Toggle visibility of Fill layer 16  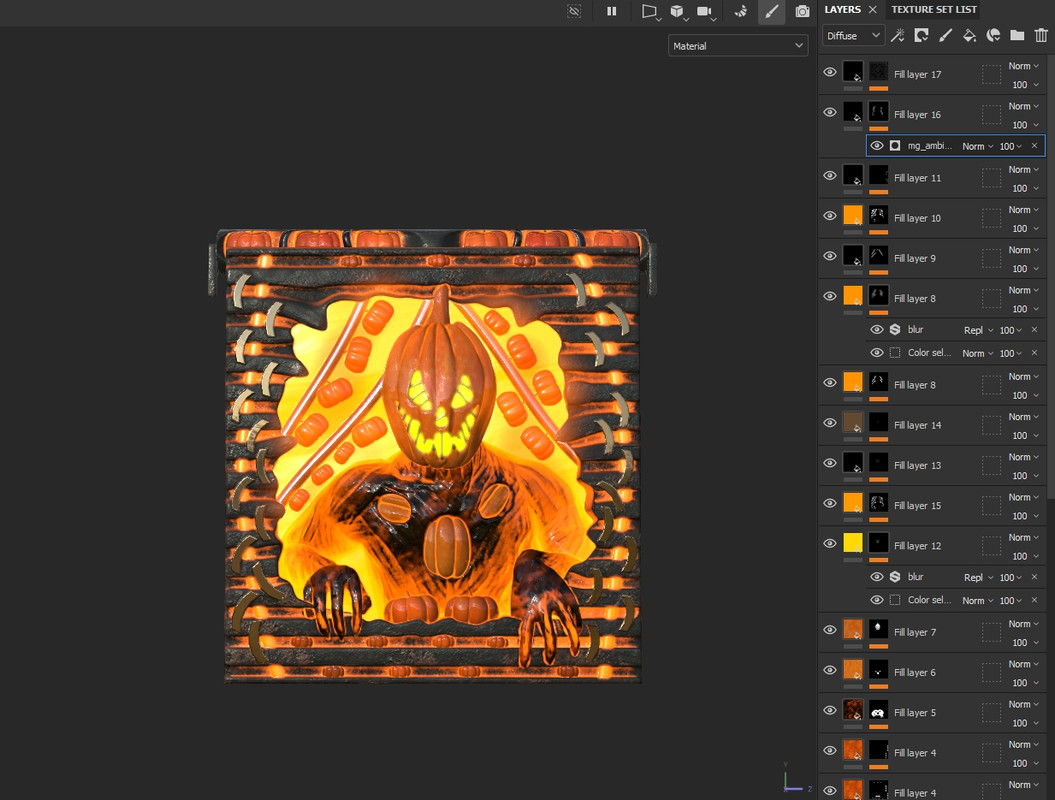(830, 112)
